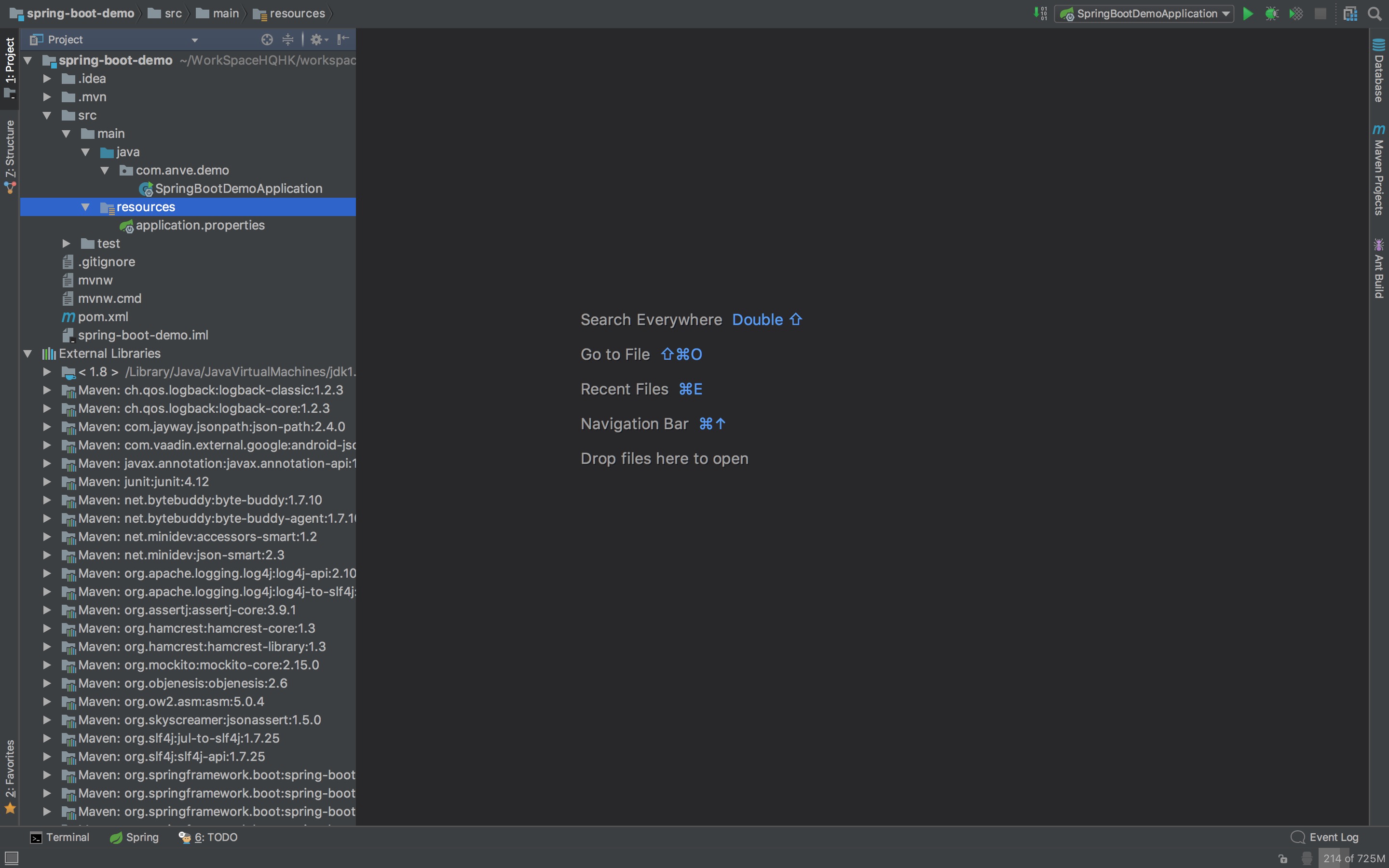Collapse the spring-boot-demo root node arrow
The height and width of the screenshot is (868, 1389).
(x=27, y=60)
